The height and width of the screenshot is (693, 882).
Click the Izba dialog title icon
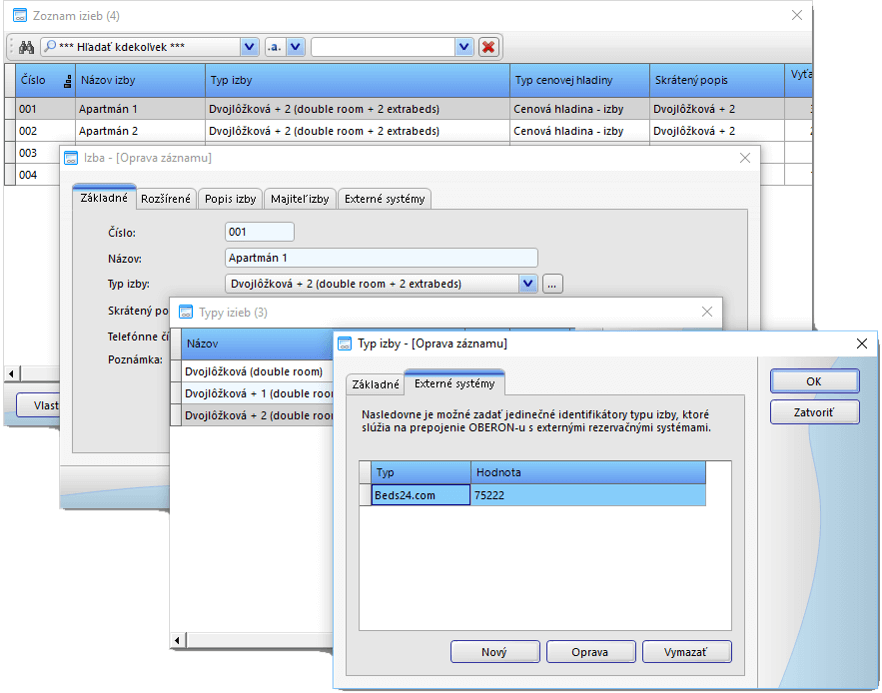(x=71, y=158)
